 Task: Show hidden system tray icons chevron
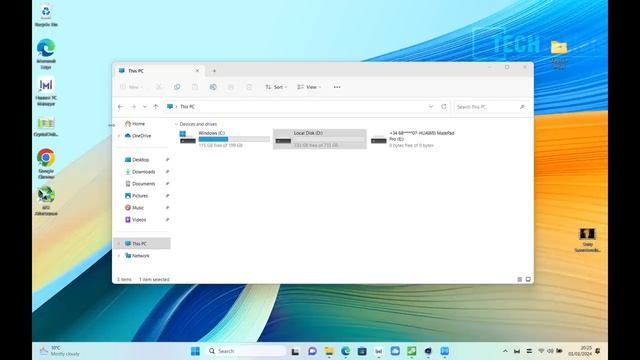coord(505,351)
